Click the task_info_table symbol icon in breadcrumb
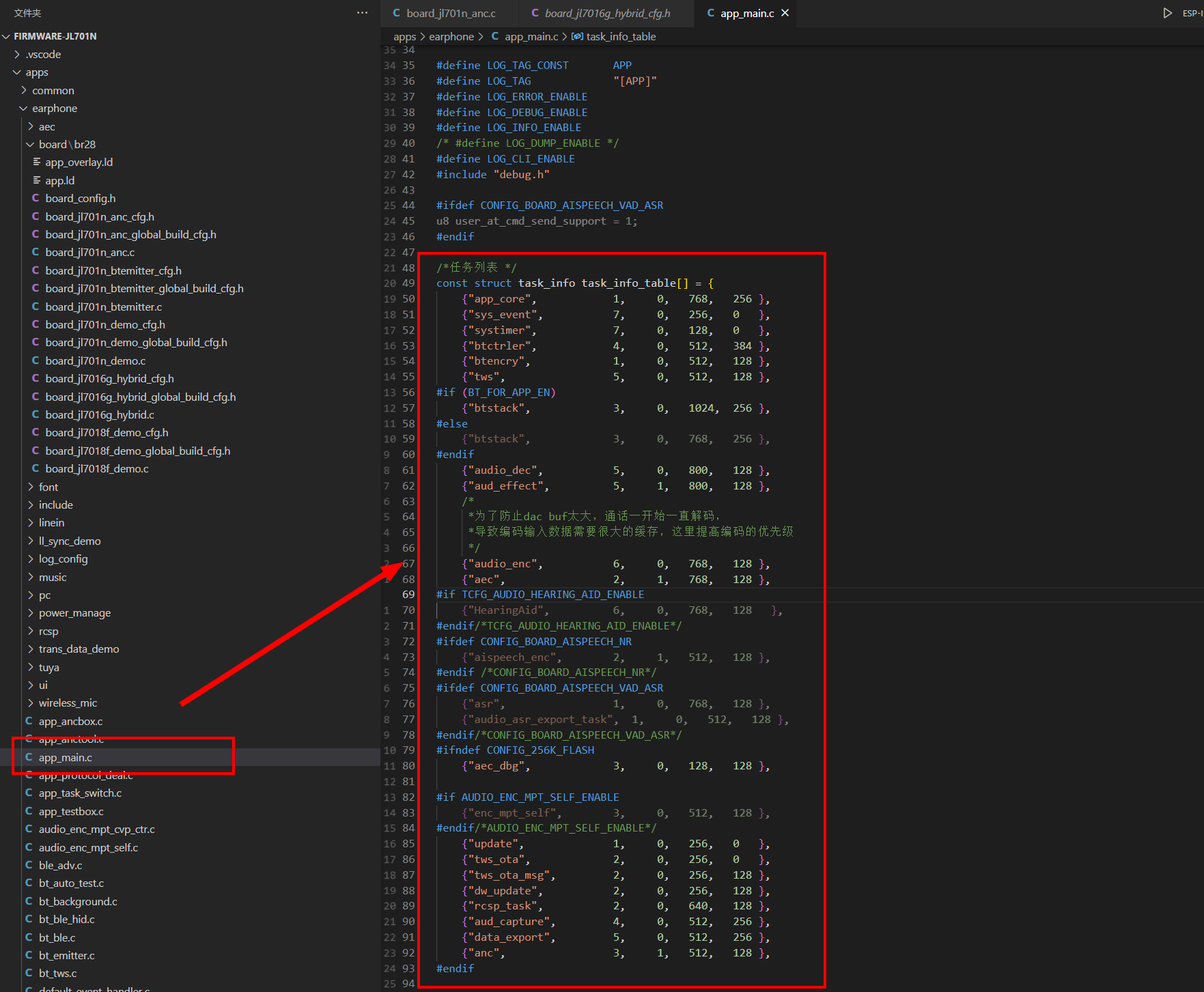Screen dimensions: 1204x992 coord(577,36)
